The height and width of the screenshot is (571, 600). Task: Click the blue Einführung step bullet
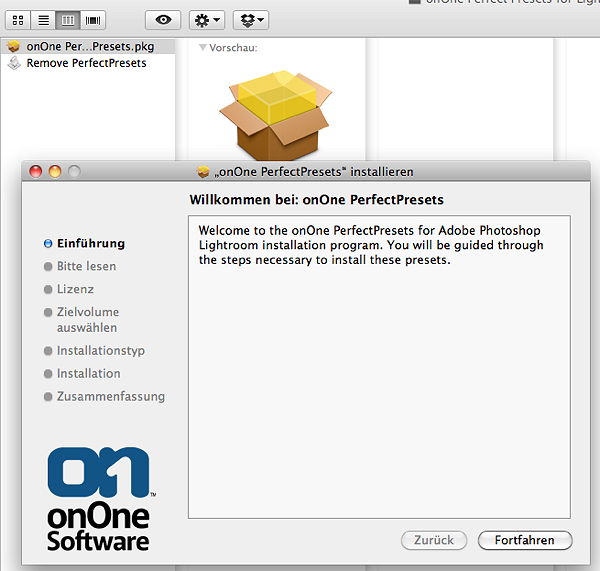pos(48,243)
